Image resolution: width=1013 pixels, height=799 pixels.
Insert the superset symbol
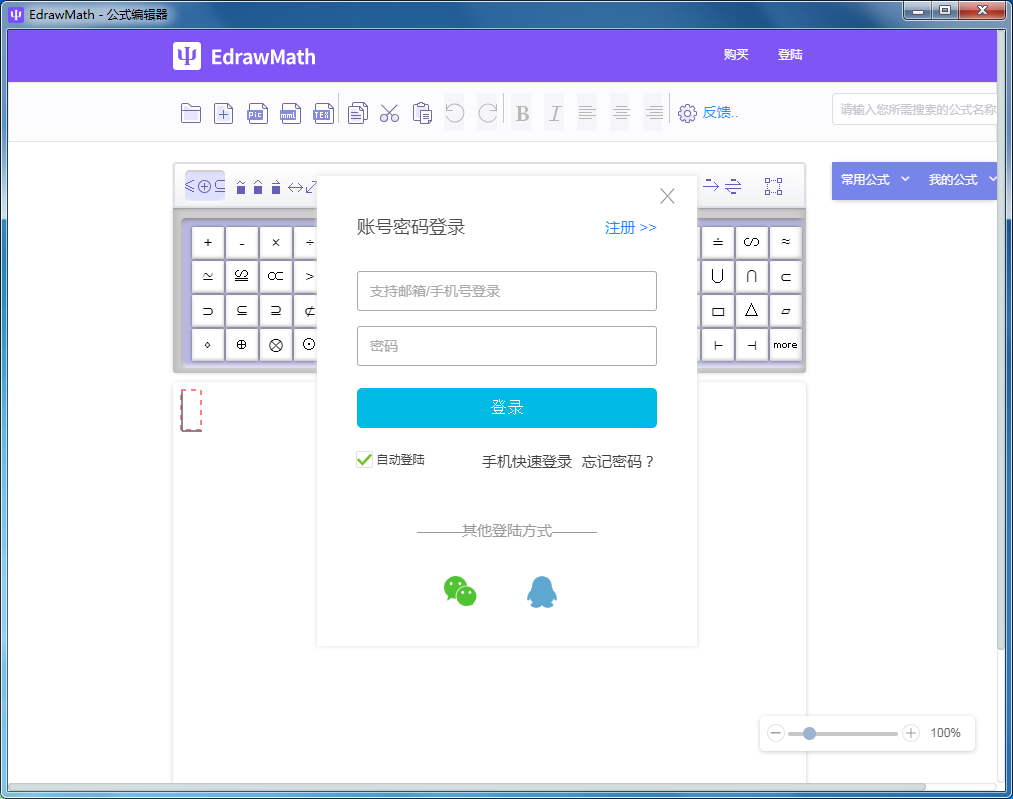207,310
